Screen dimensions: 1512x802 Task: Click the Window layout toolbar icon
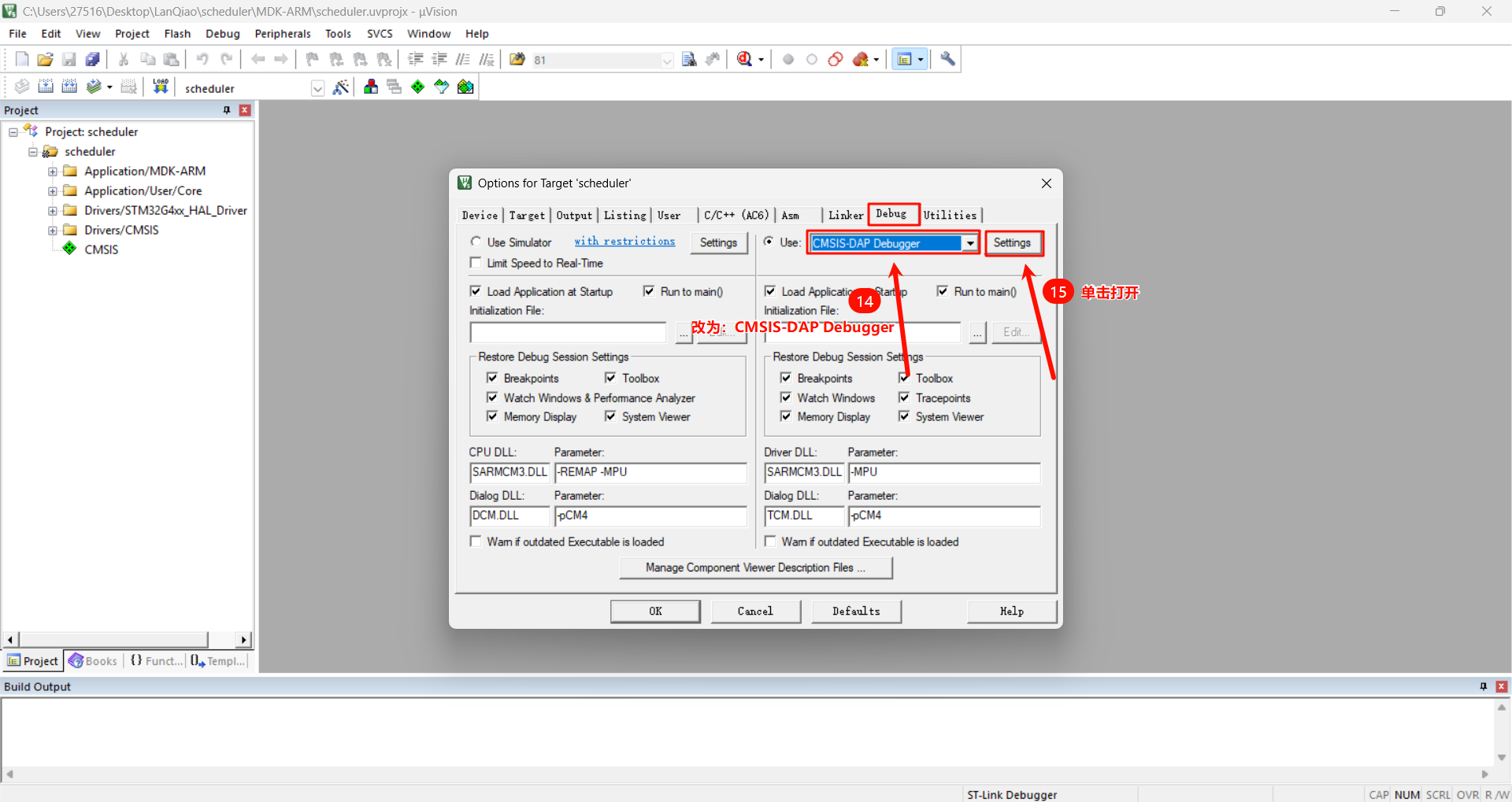(x=906, y=59)
